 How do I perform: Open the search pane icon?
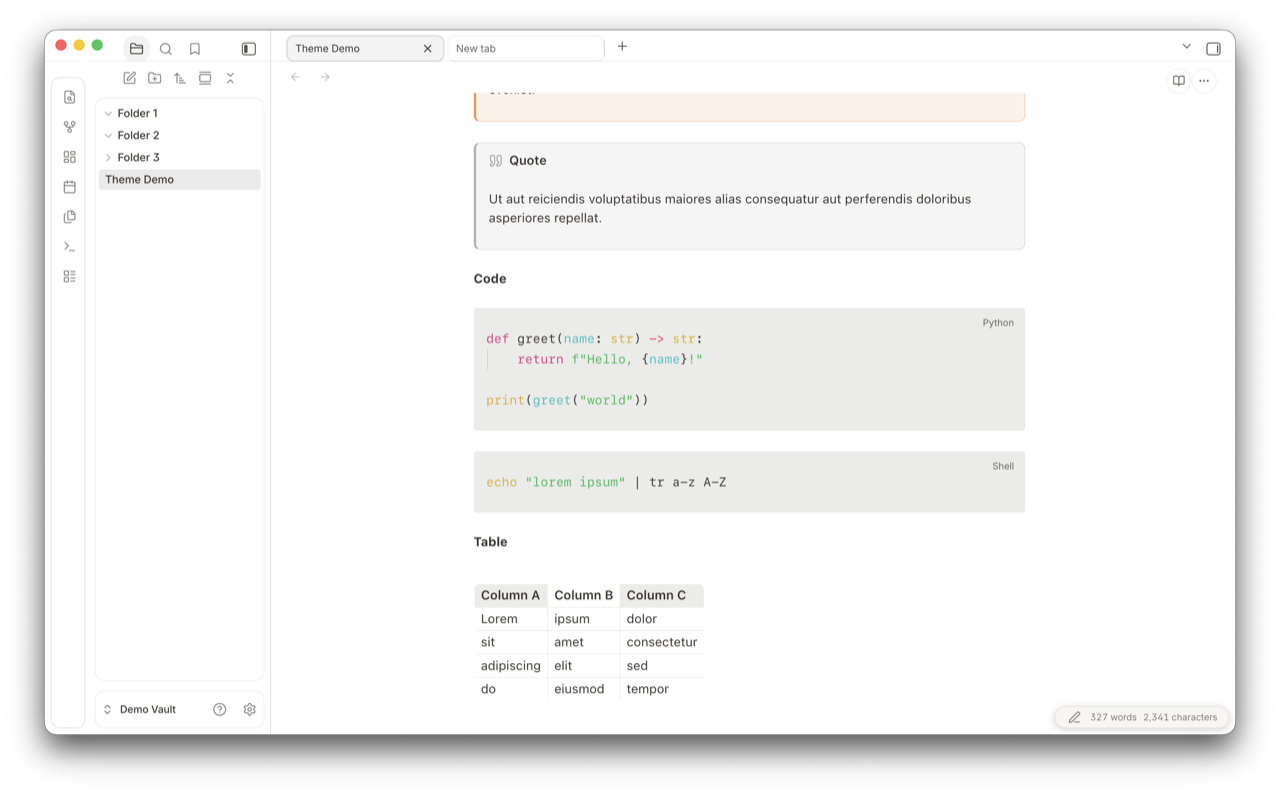pyautogui.click(x=166, y=48)
